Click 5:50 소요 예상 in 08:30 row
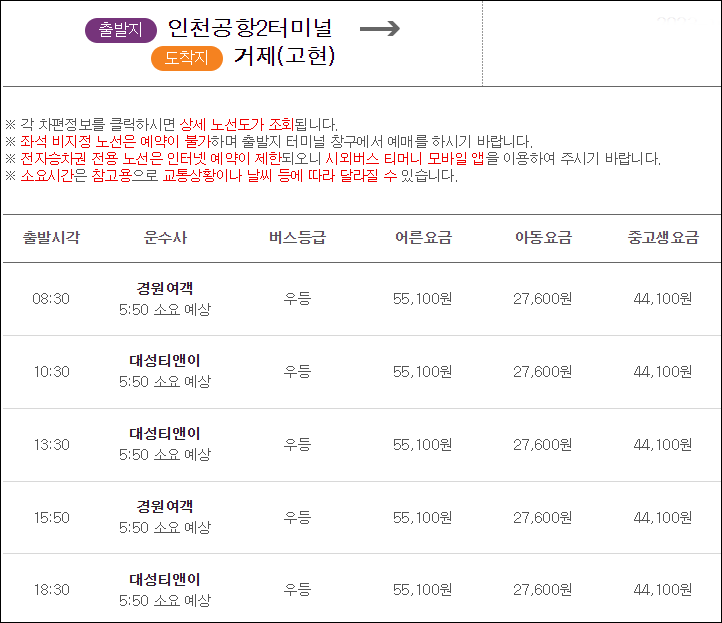 (x=165, y=309)
